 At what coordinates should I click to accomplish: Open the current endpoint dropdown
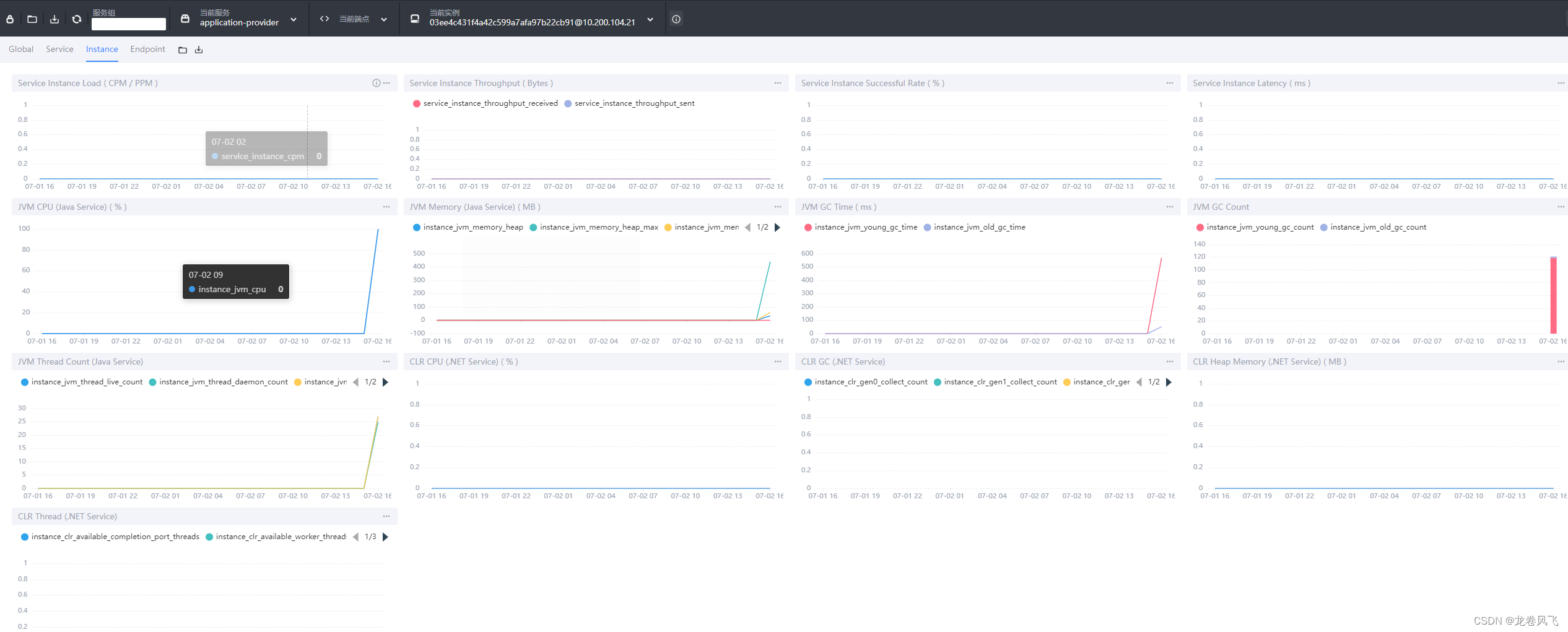point(354,19)
